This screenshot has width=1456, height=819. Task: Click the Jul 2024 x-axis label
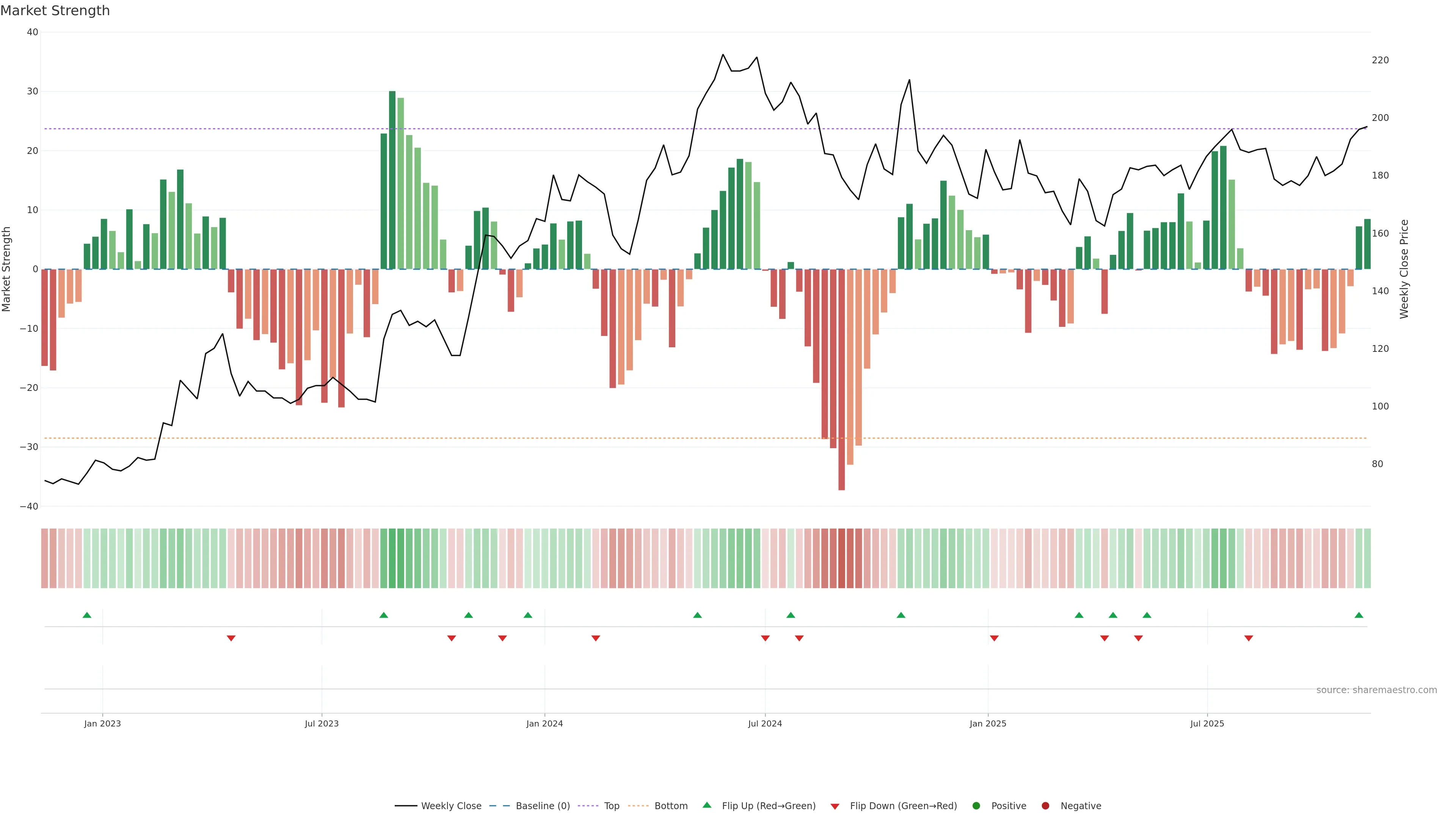tap(765, 723)
